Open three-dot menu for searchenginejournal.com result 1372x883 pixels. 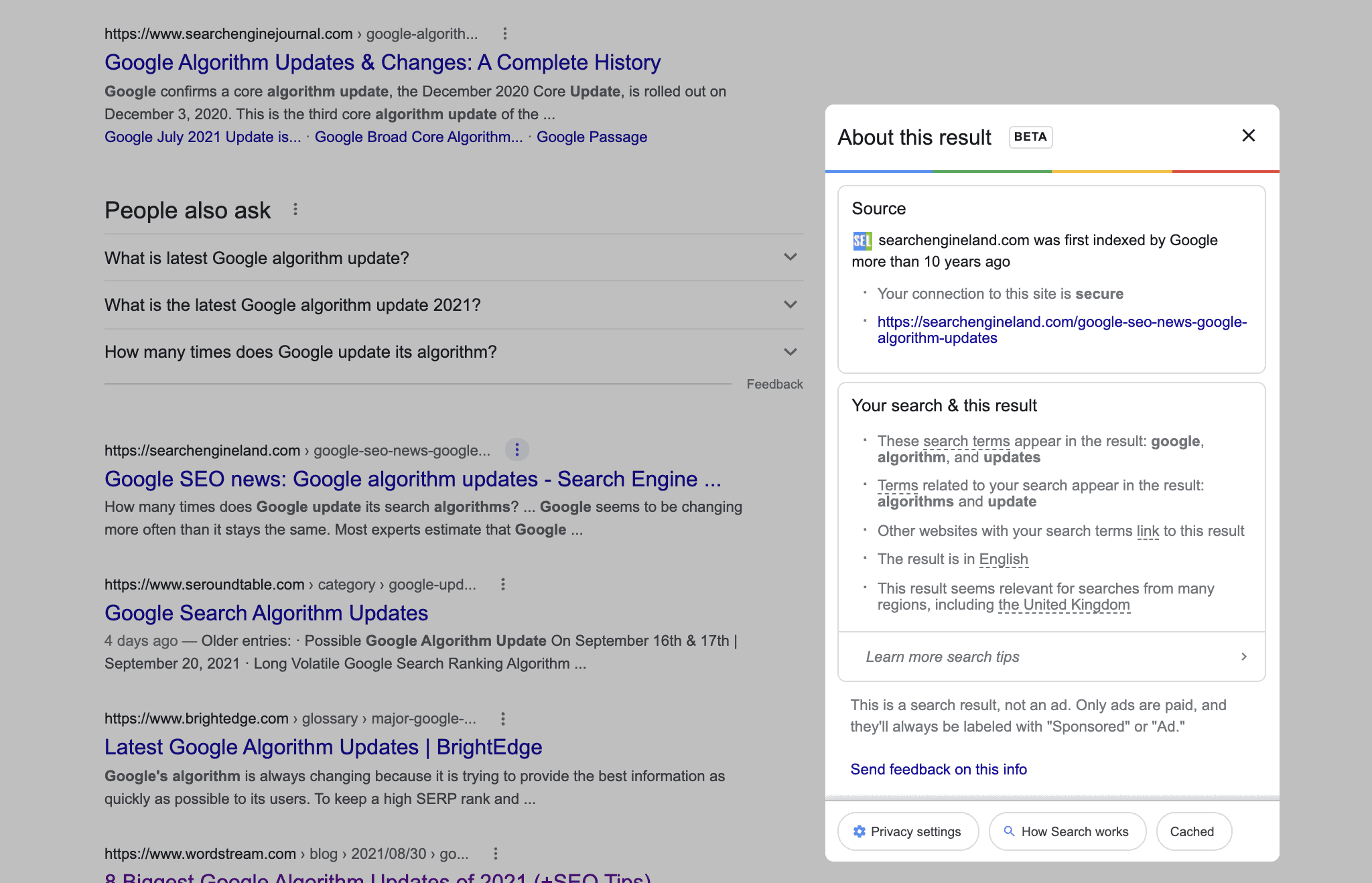[505, 33]
